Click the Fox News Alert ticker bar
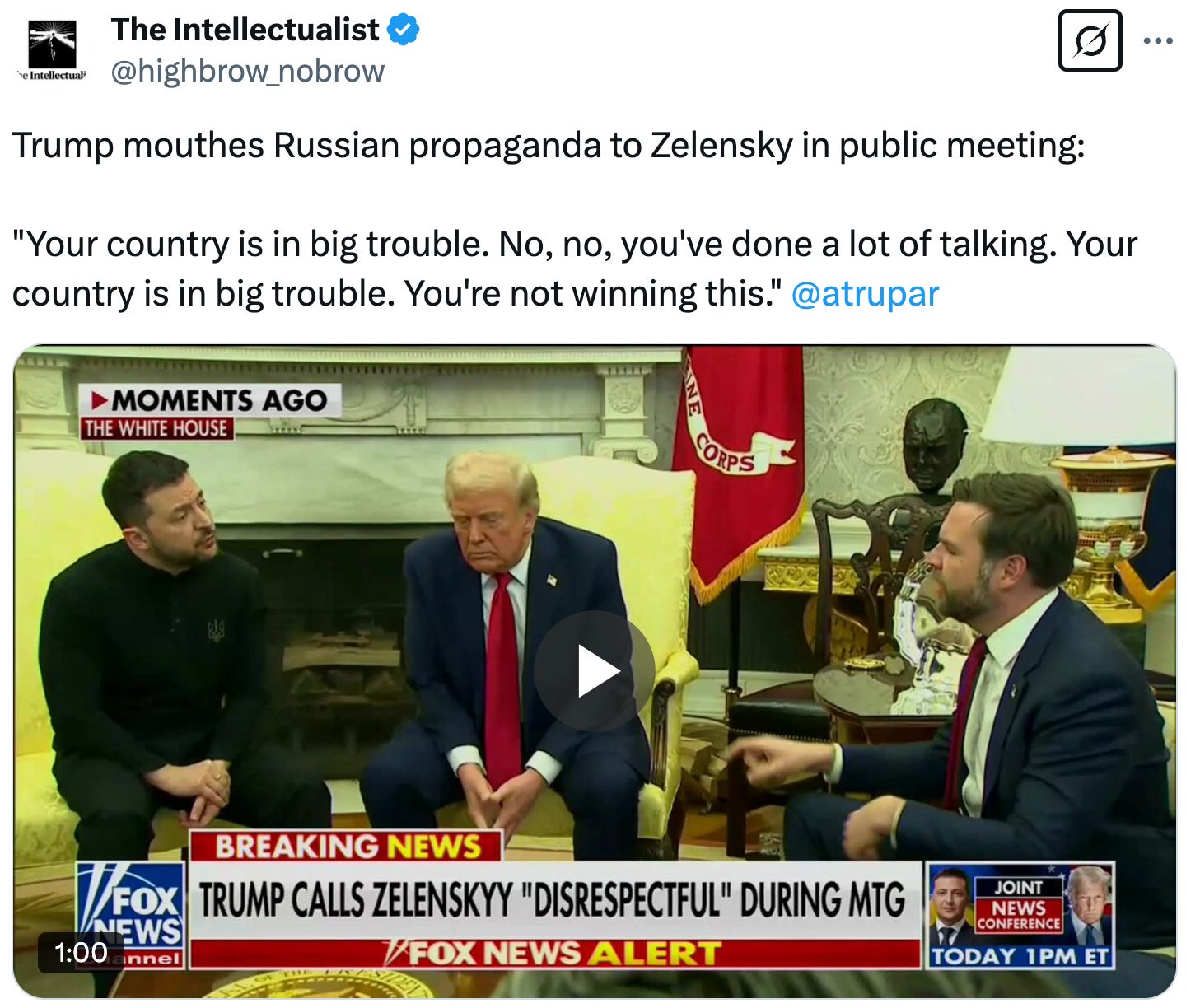The height and width of the screenshot is (1008, 1186). 554,954
